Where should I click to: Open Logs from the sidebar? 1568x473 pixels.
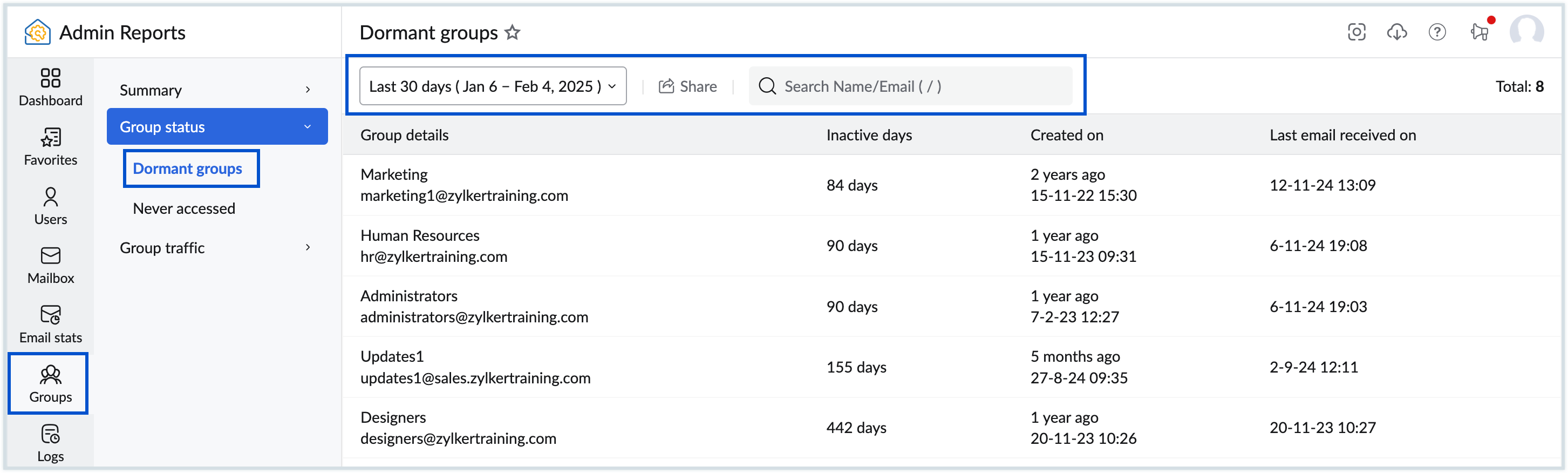pyautogui.click(x=51, y=443)
